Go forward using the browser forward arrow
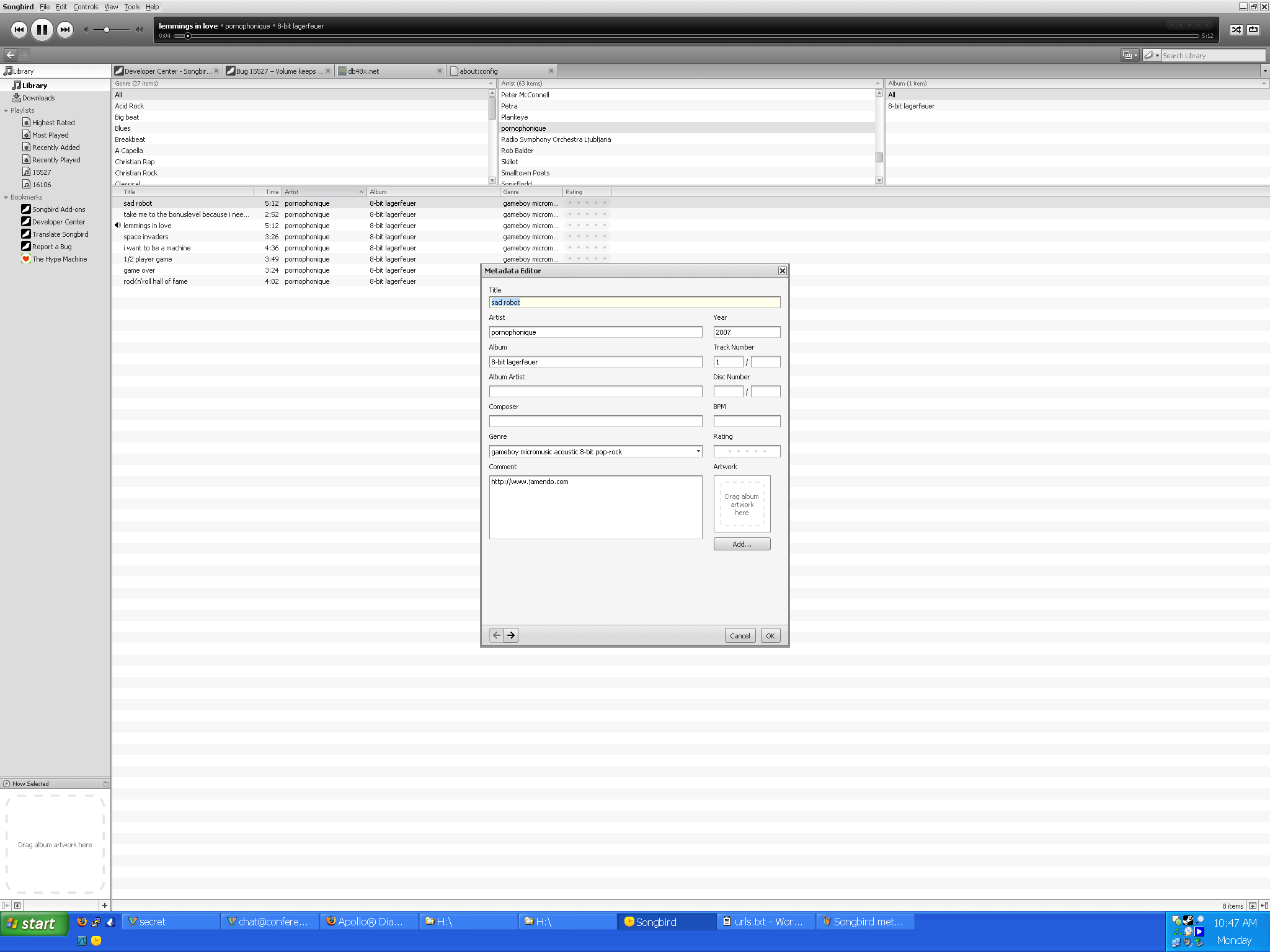The height and width of the screenshot is (952, 1270). click(x=24, y=55)
